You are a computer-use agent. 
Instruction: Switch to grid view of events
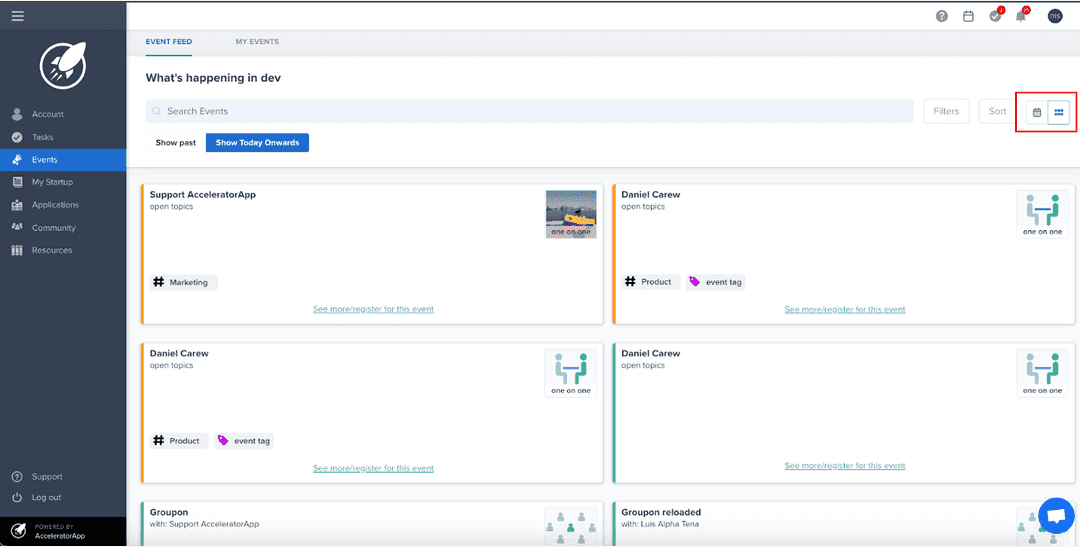1059,112
